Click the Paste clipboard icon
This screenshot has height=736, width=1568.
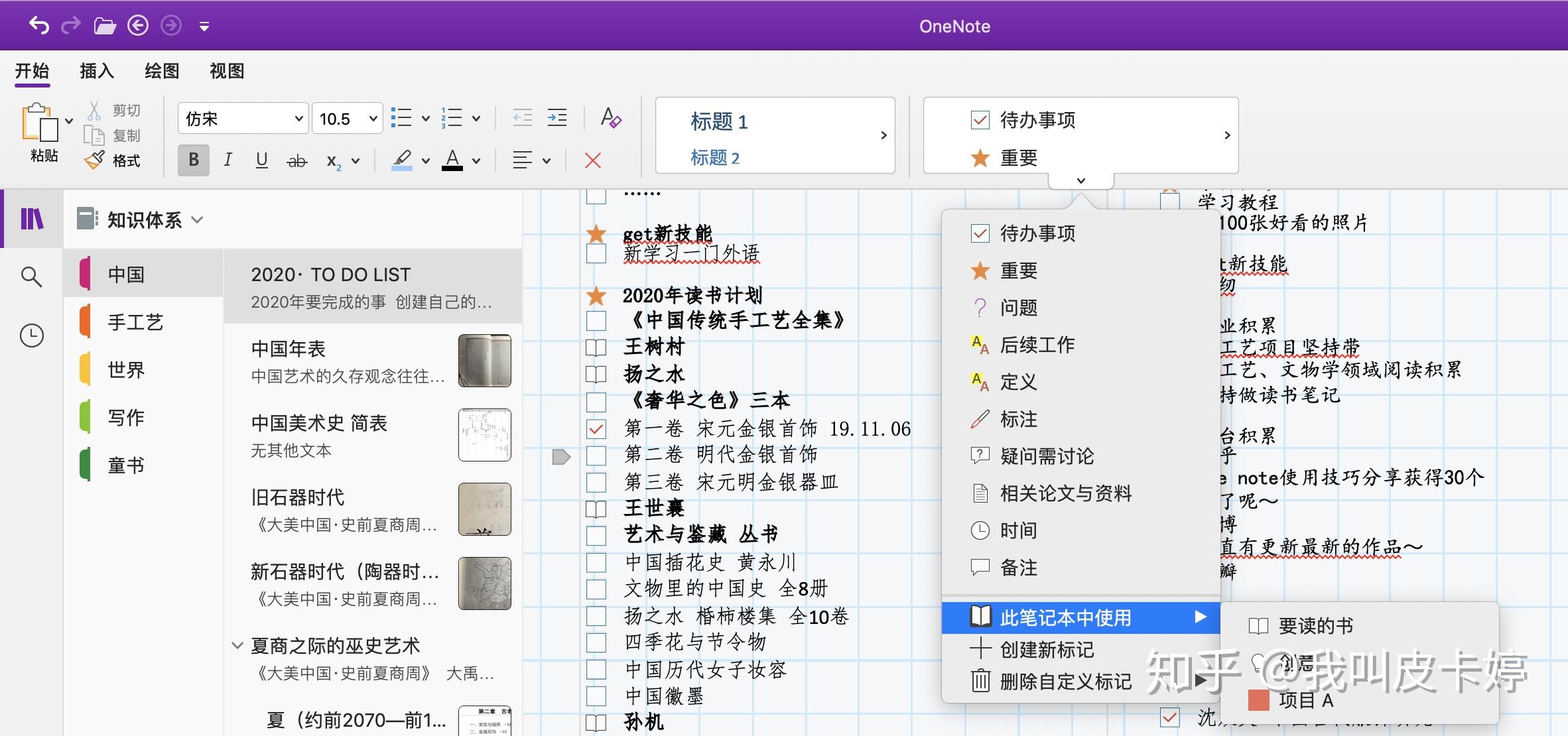pos(40,123)
